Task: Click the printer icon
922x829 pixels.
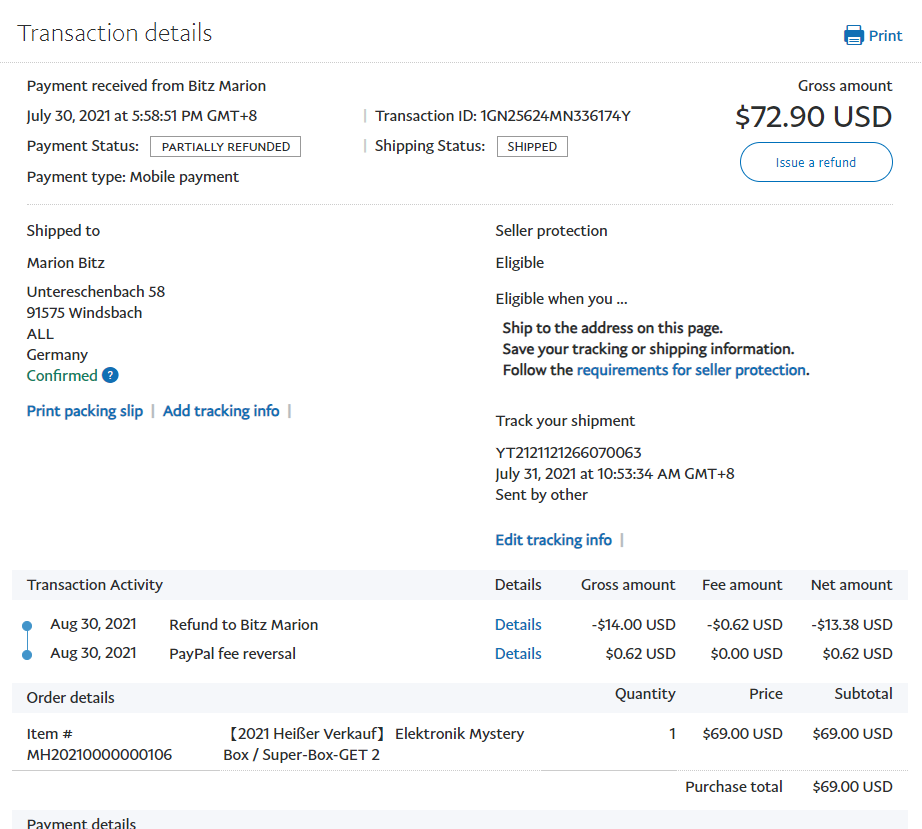Action: (x=853, y=36)
